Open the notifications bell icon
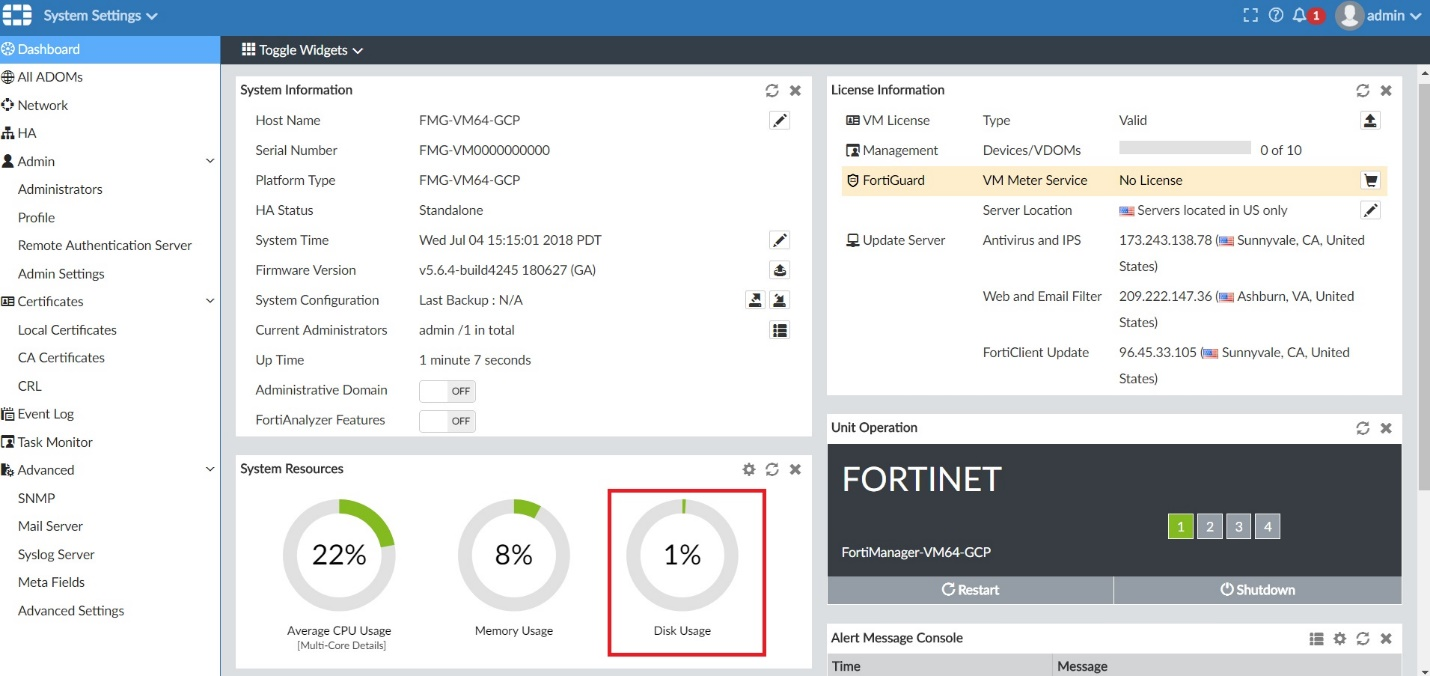The height and width of the screenshot is (676, 1430). pos(1299,16)
